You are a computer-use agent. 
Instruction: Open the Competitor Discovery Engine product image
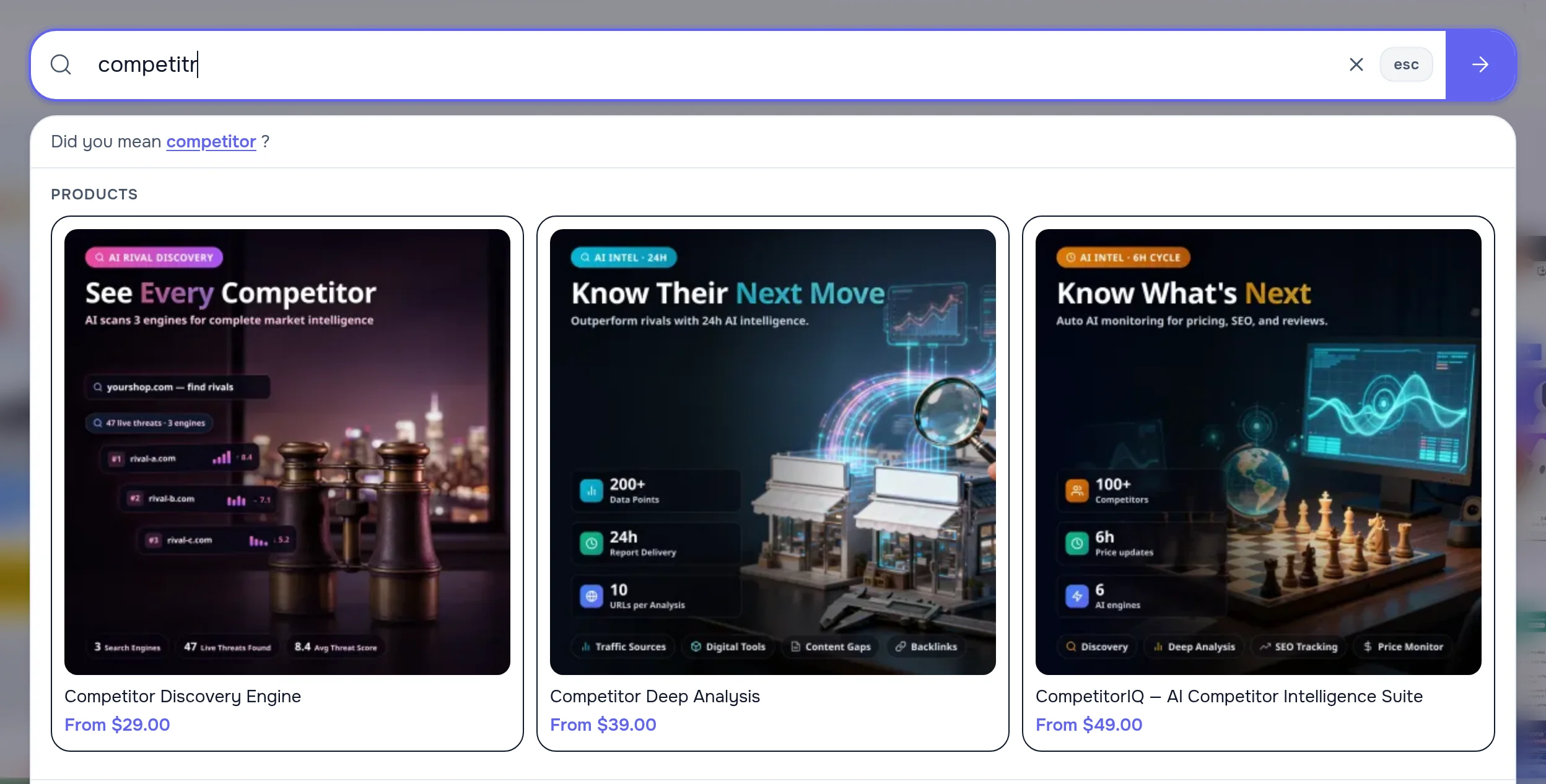[287, 451]
